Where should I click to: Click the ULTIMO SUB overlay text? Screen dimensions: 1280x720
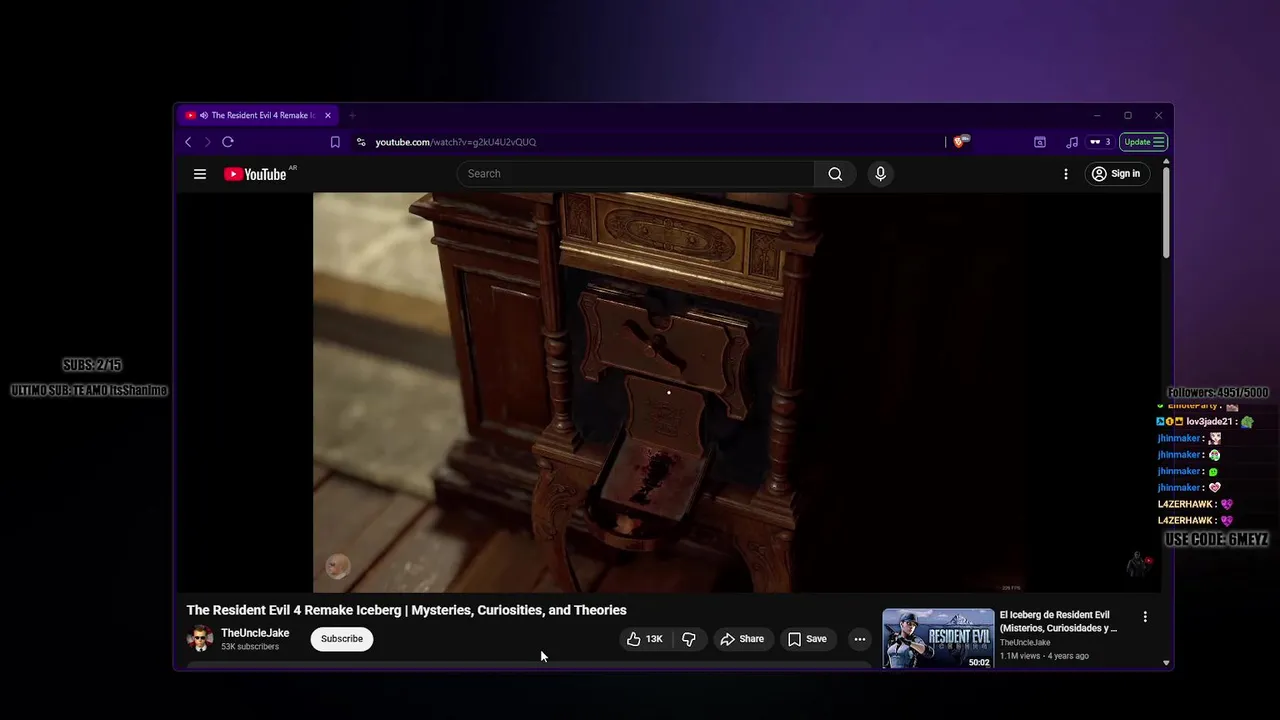pyautogui.click(x=89, y=390)
